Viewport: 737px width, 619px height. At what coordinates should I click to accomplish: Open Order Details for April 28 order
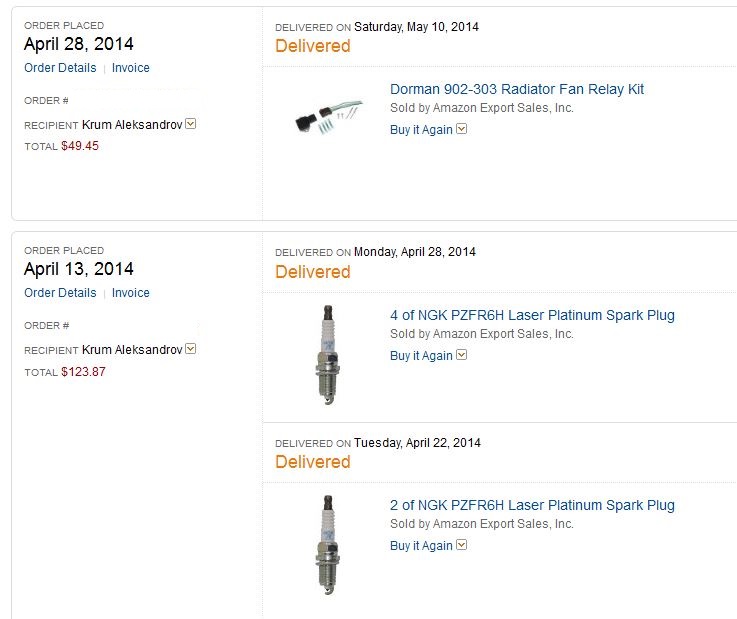(60, 68)
